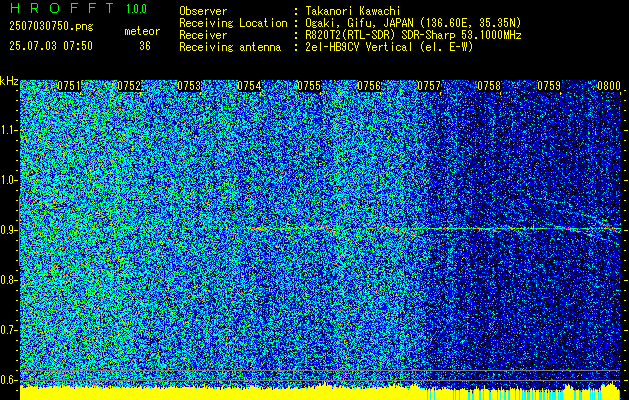The image size is (629, 400).
Task: Click the version number 1.0.0
Action: [136, 9]
